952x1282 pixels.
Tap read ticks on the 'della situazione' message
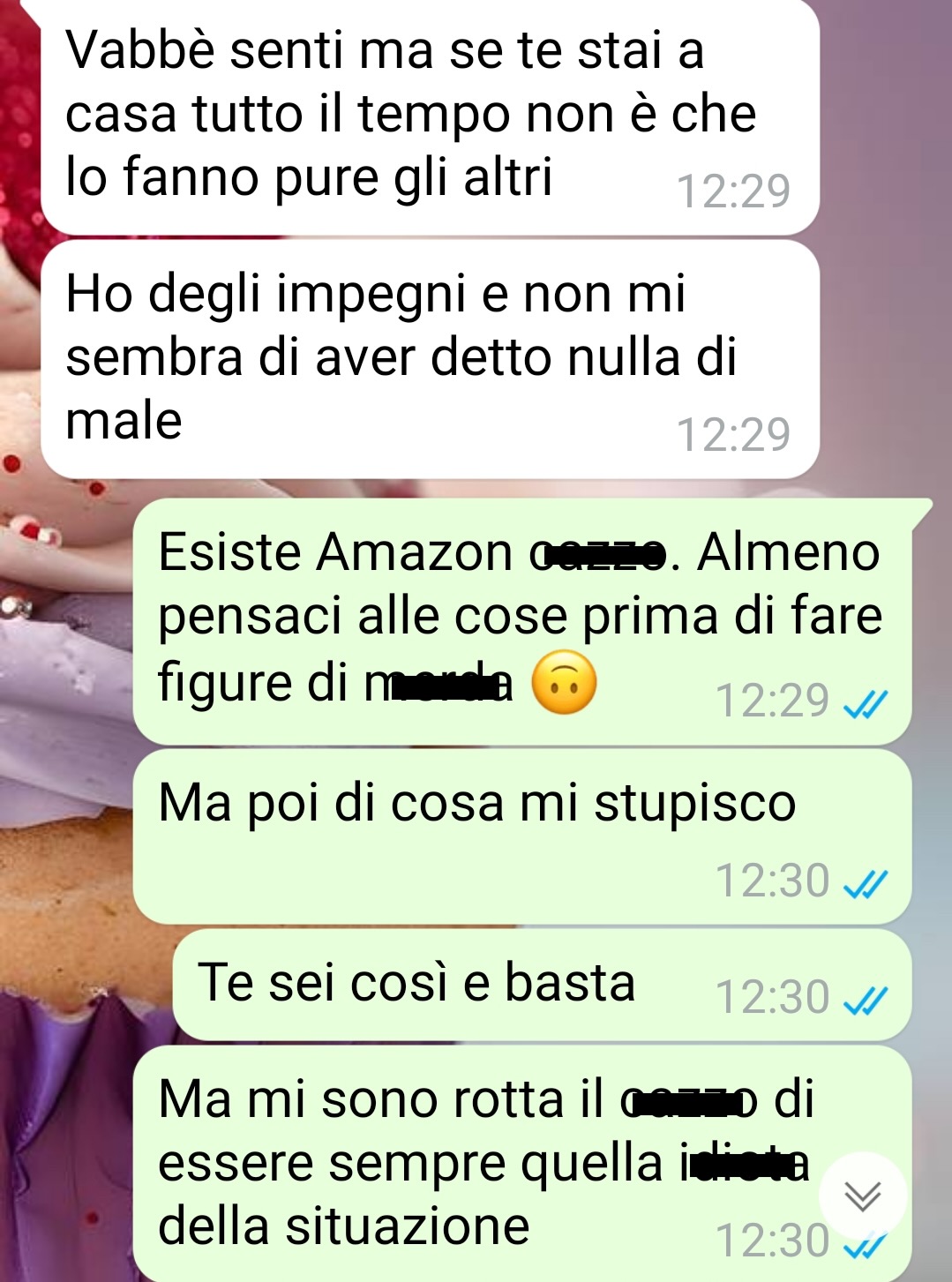coord(866,1245)
